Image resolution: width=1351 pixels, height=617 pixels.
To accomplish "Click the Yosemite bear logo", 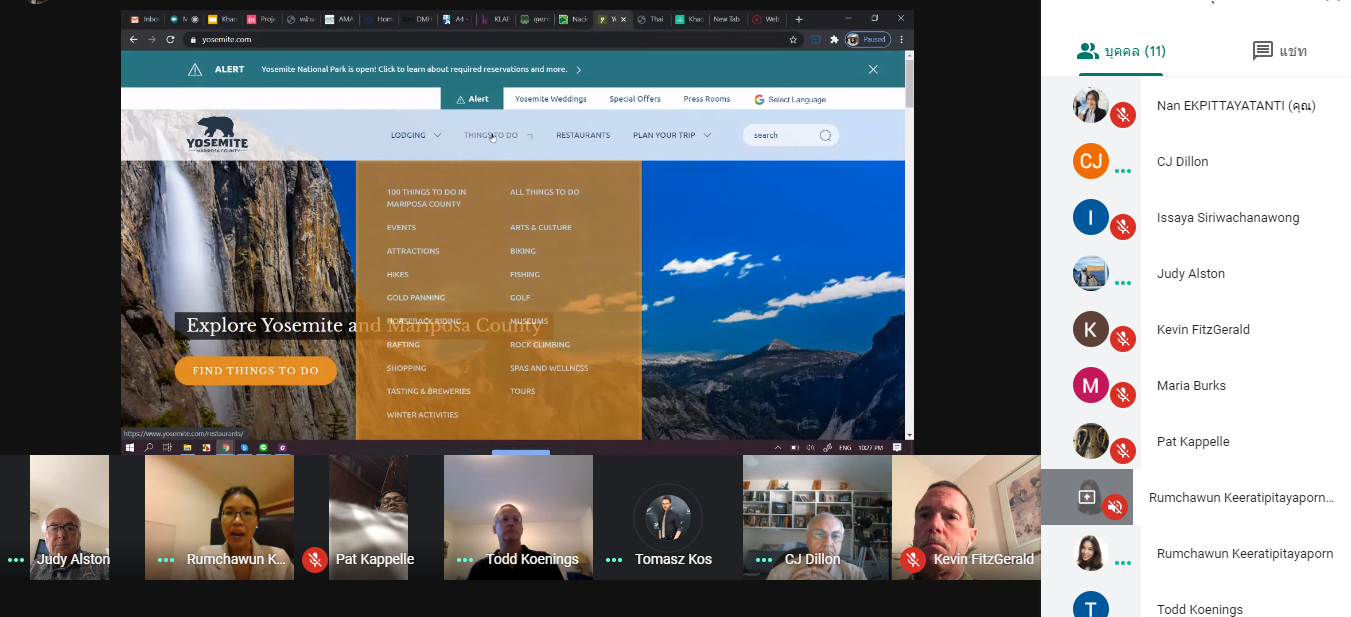I will 217,134.
